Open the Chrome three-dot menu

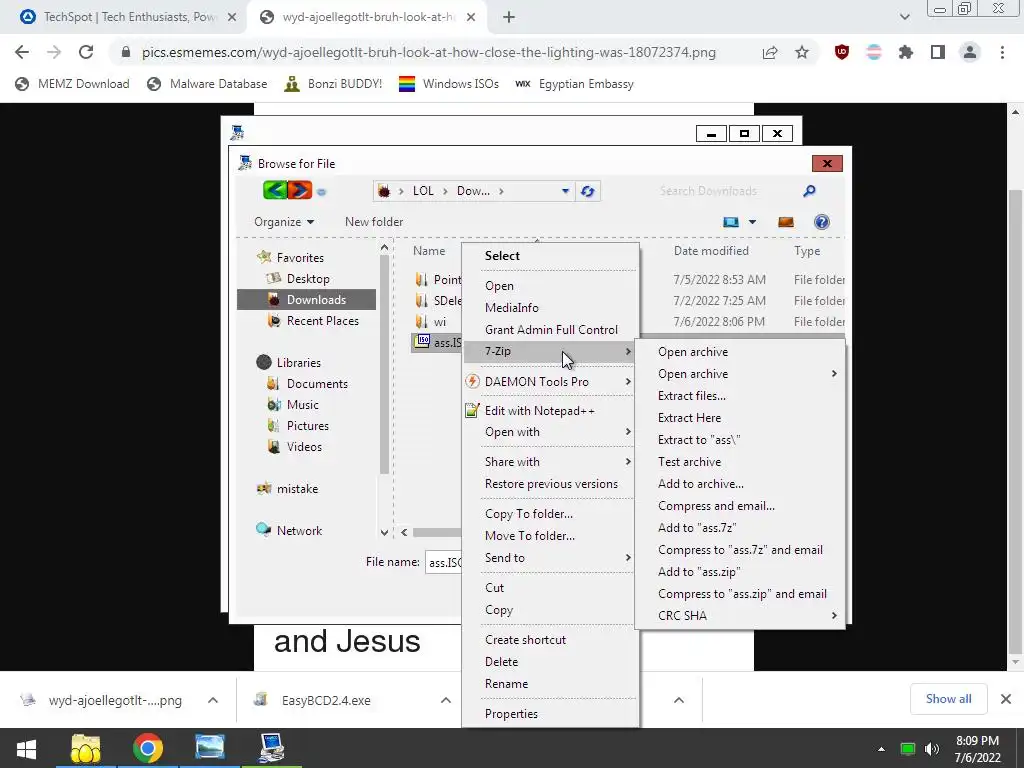pos(1002,52)
